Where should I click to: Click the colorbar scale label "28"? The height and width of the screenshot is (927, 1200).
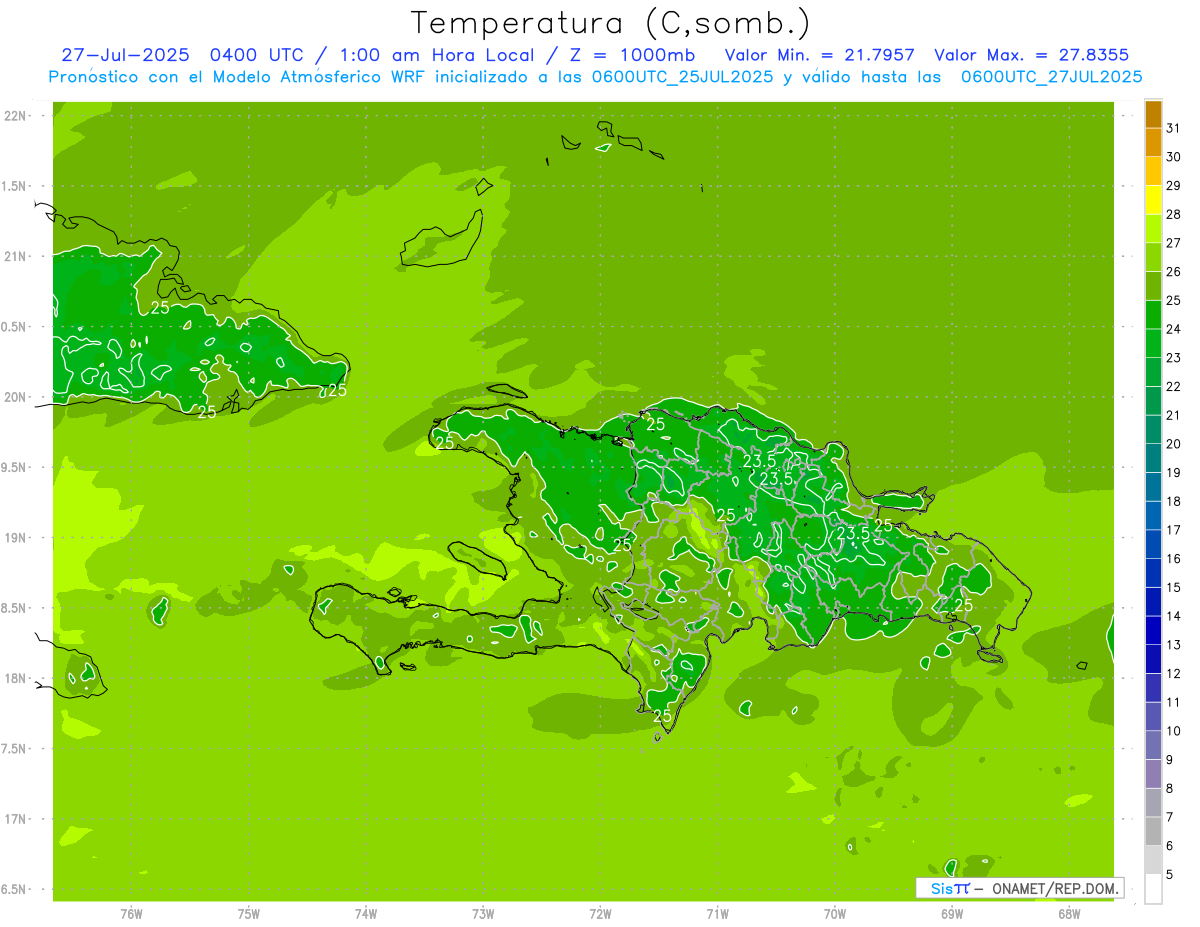pyautogui.click(x=1174, y=214)
